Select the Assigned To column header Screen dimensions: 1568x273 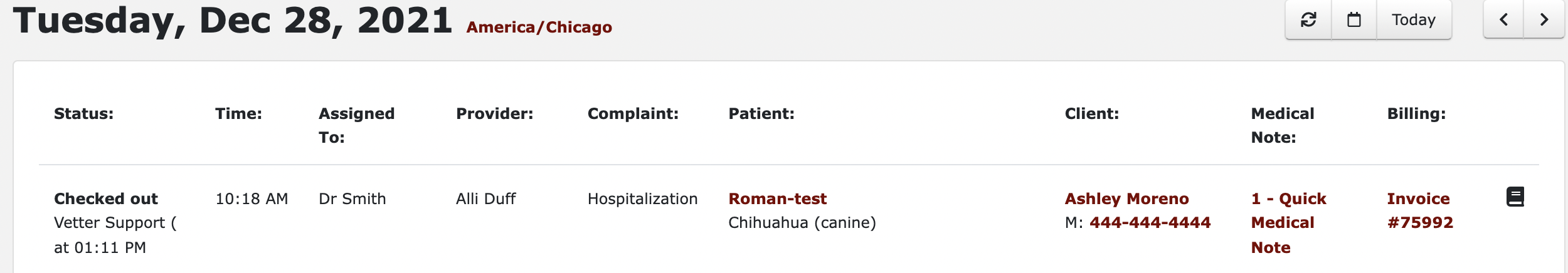(356, 126)
